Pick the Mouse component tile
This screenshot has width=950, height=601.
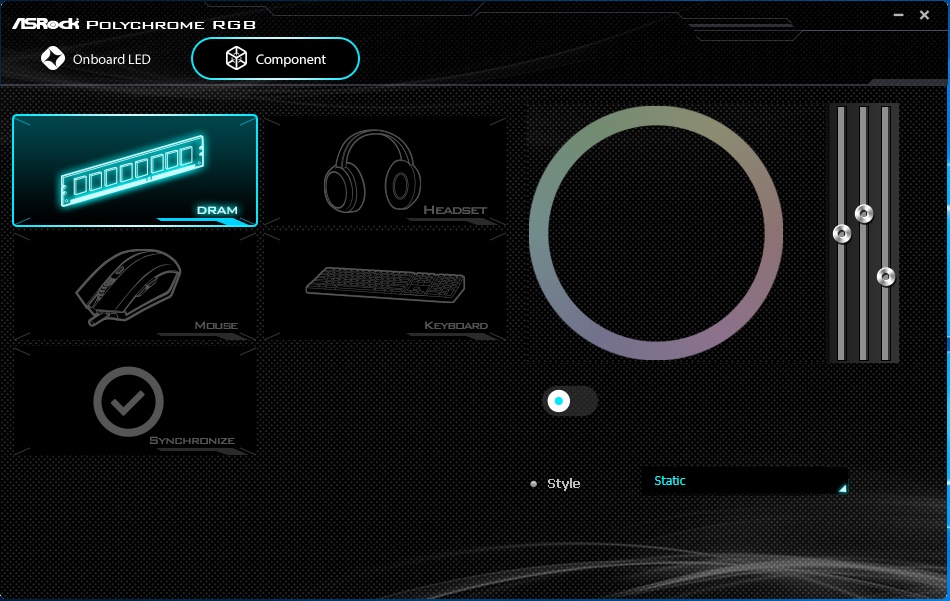point(135,285)
